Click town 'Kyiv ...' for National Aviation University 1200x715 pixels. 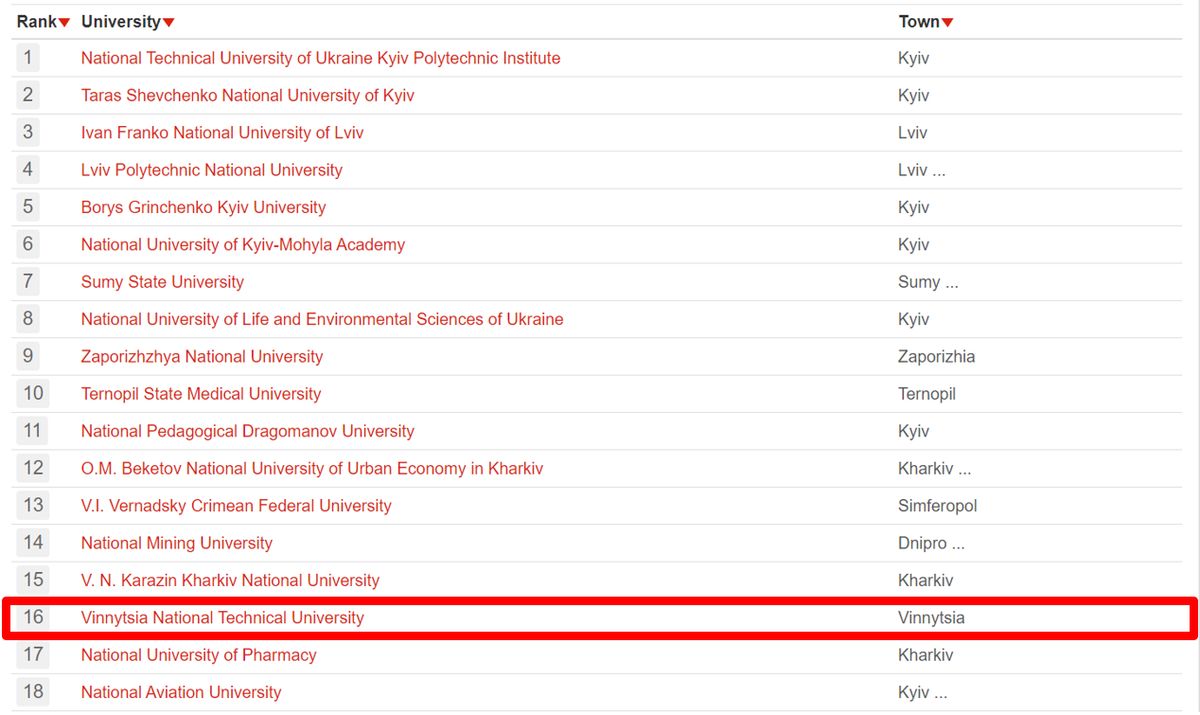922,692
